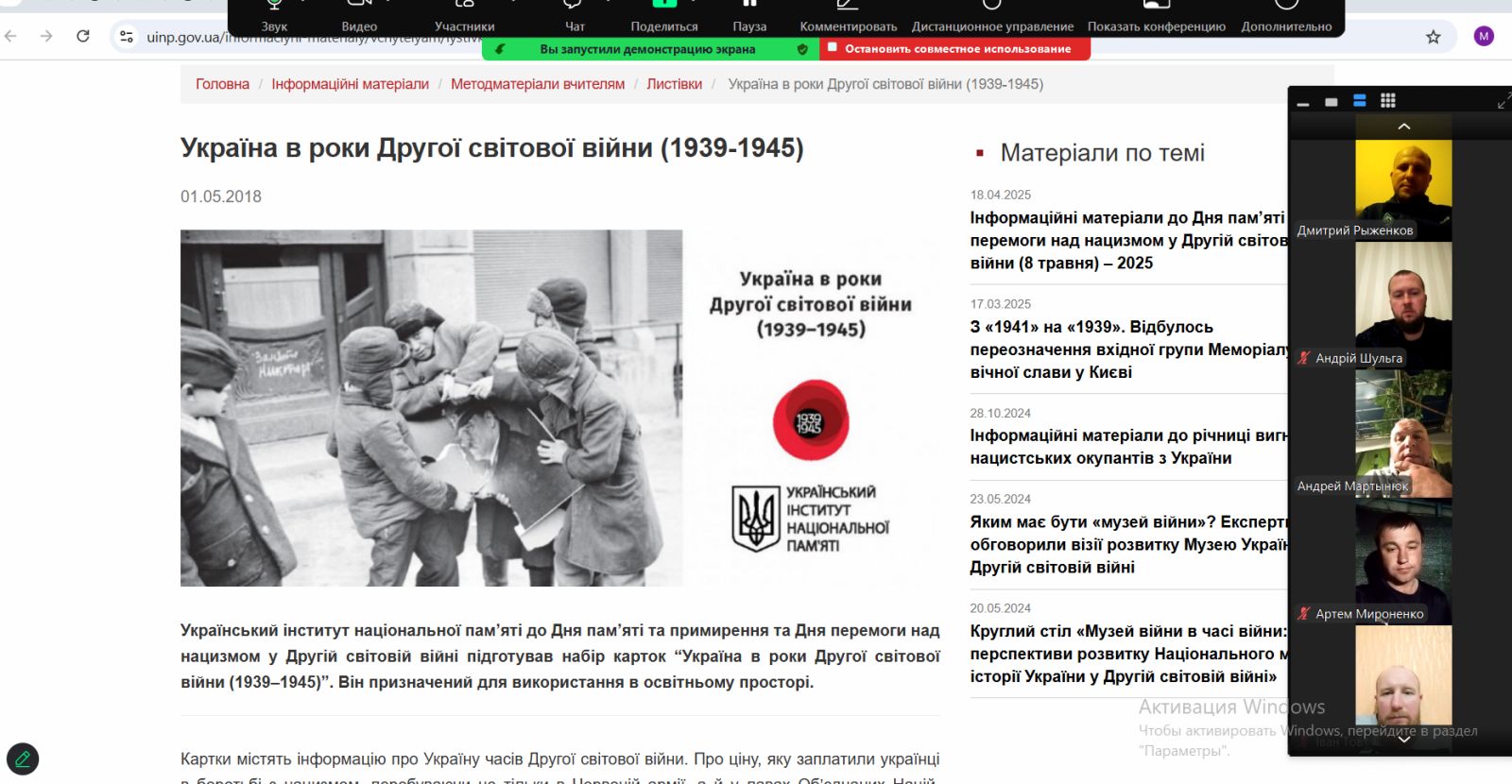Screen dimensions: 1512x784
Task: Show earlier participants with the up chevron
Action: [x=1404, y=127]
